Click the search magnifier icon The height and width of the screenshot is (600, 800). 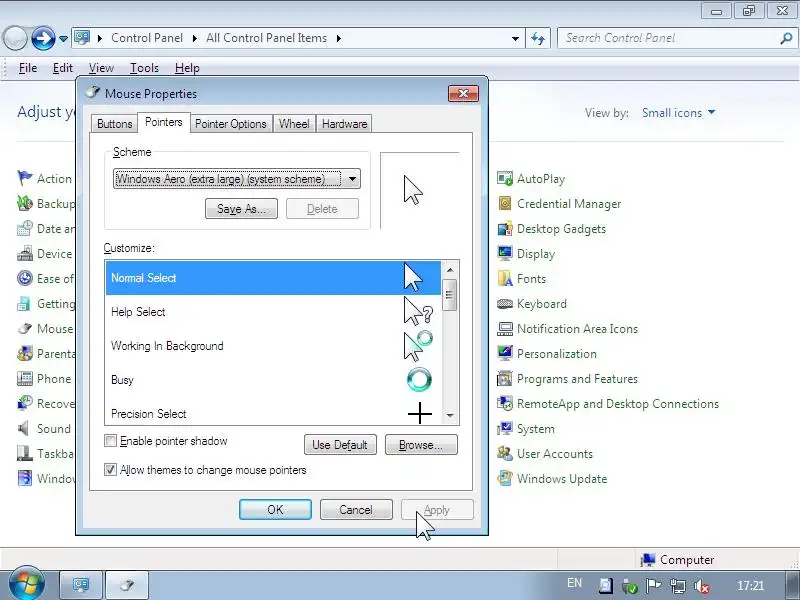point(786,38)
